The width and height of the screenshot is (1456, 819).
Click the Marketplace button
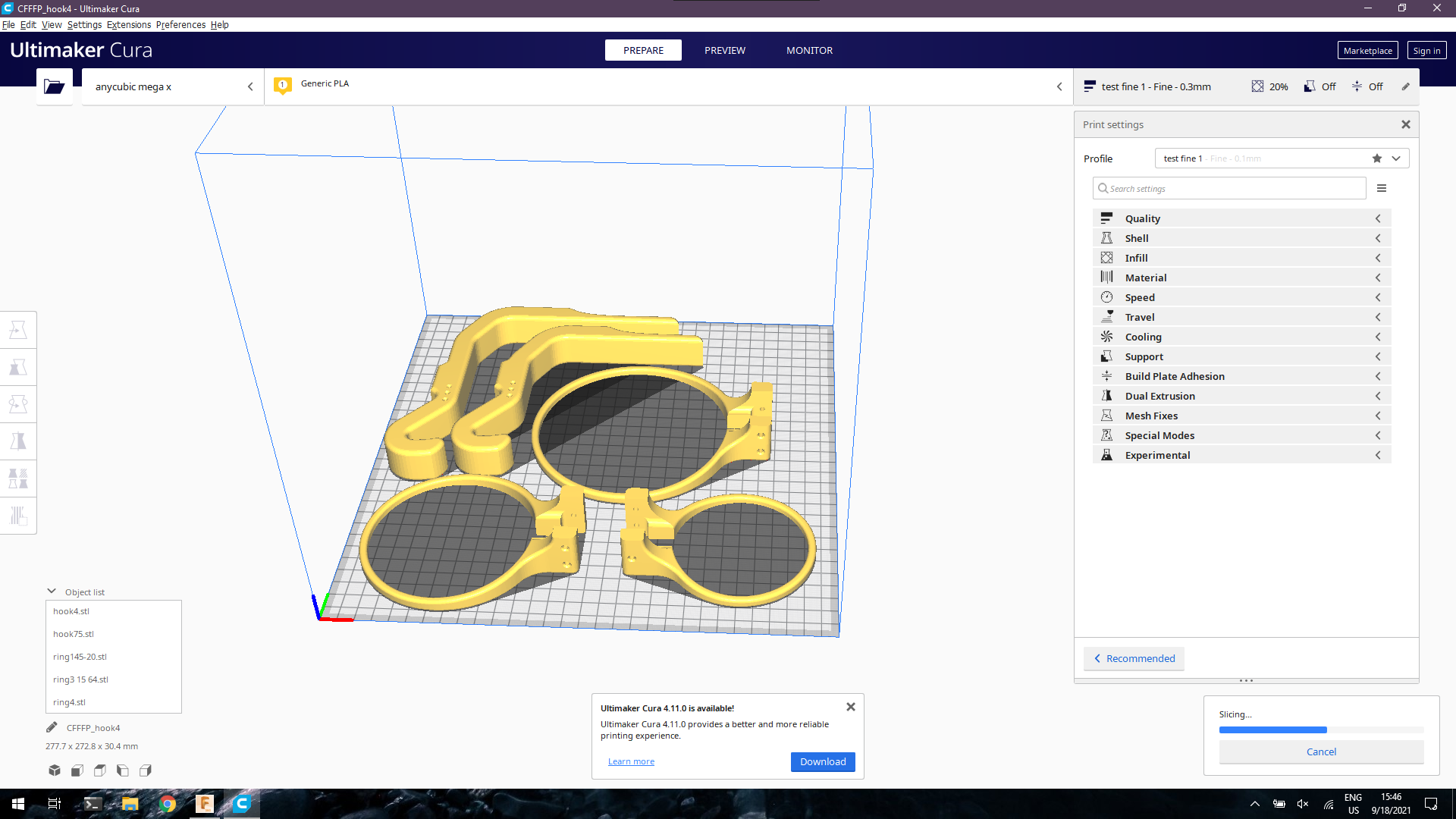1367,50
